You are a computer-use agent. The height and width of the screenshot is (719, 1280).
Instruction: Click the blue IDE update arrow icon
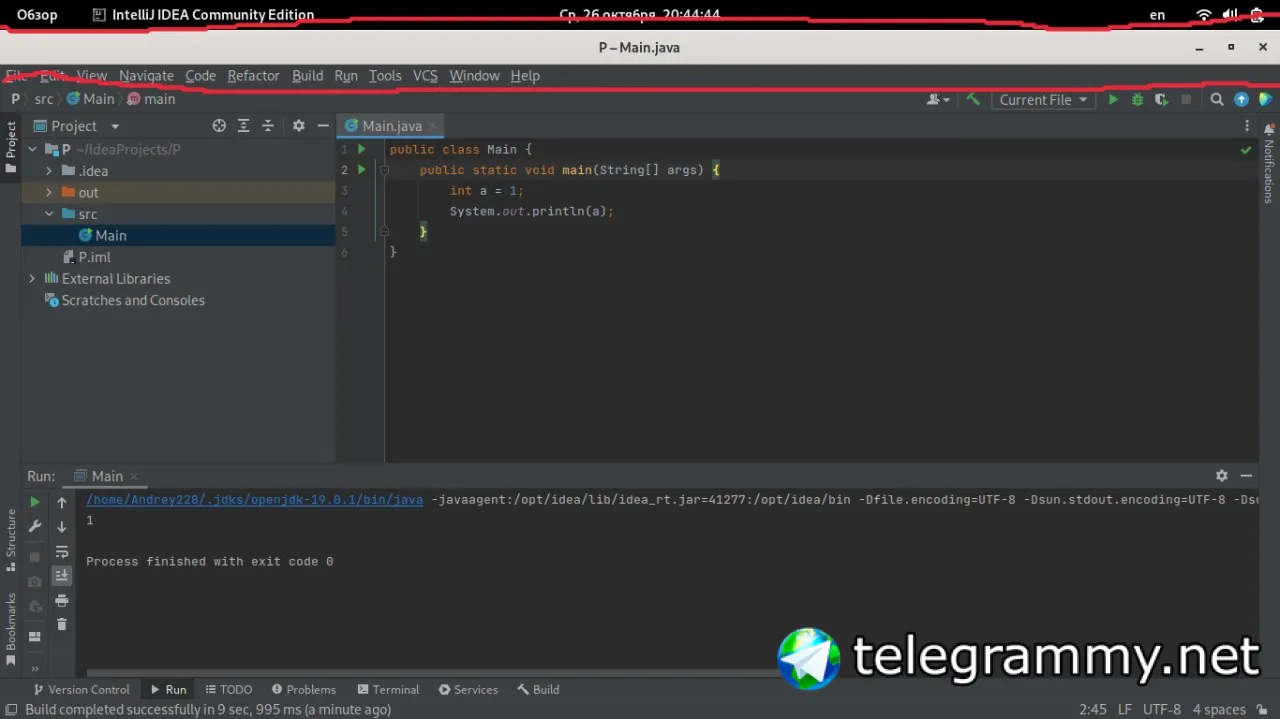click(1241, 100)
